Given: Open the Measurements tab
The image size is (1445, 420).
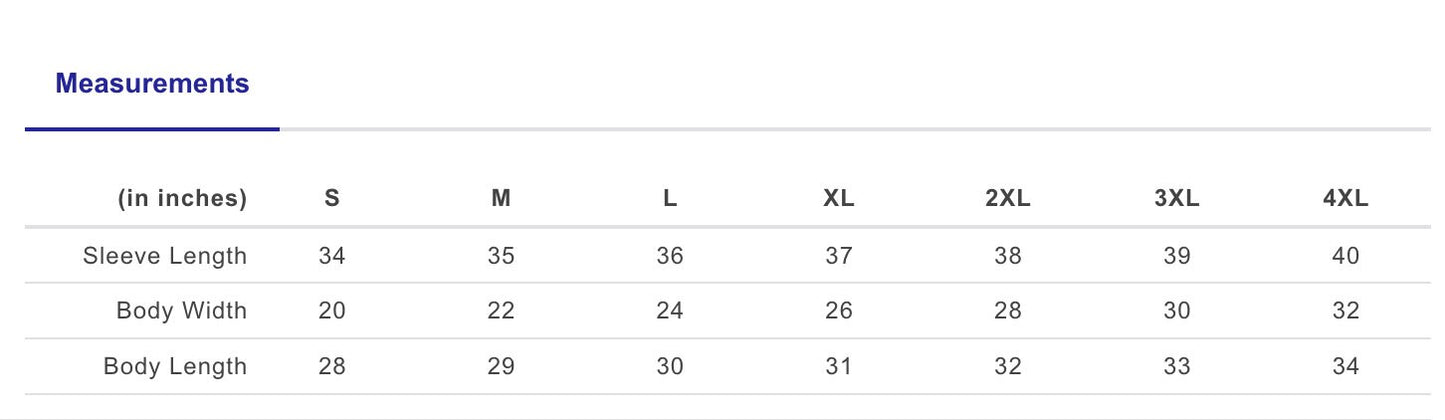Looking at the screenshot, I should [152, 84].
